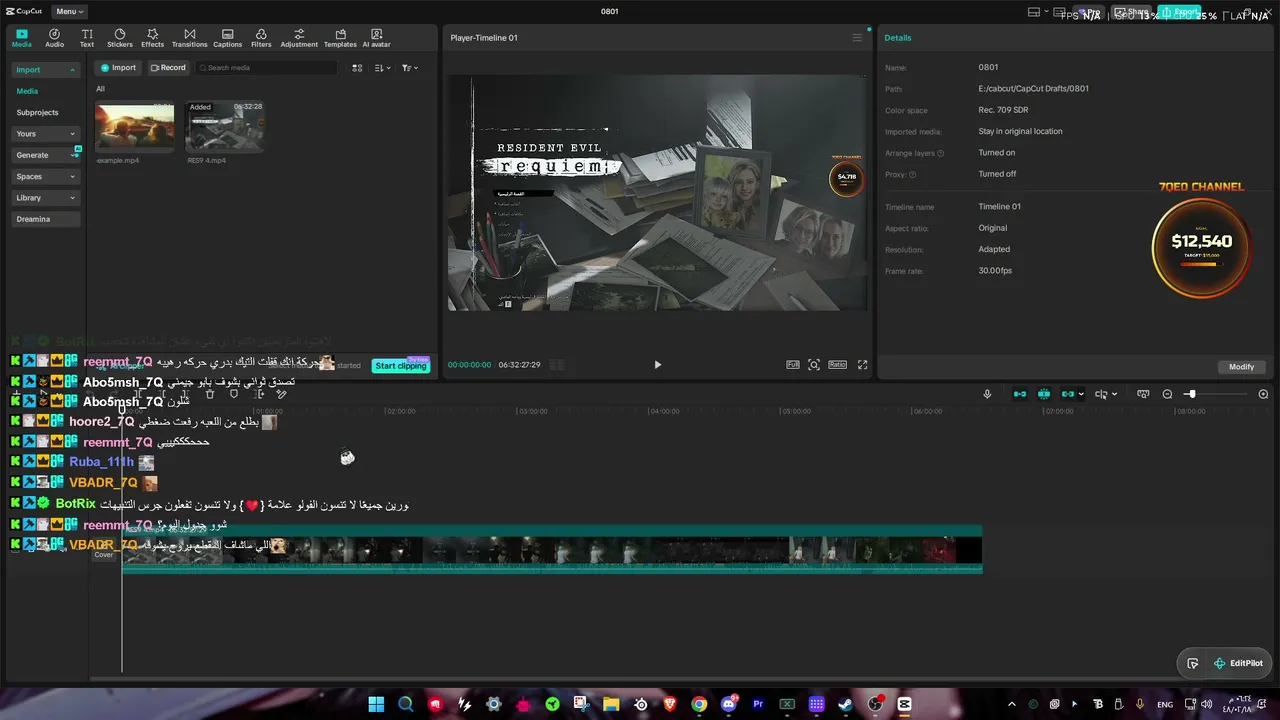
Task: Click the Record button
Action: coord(168,68)
